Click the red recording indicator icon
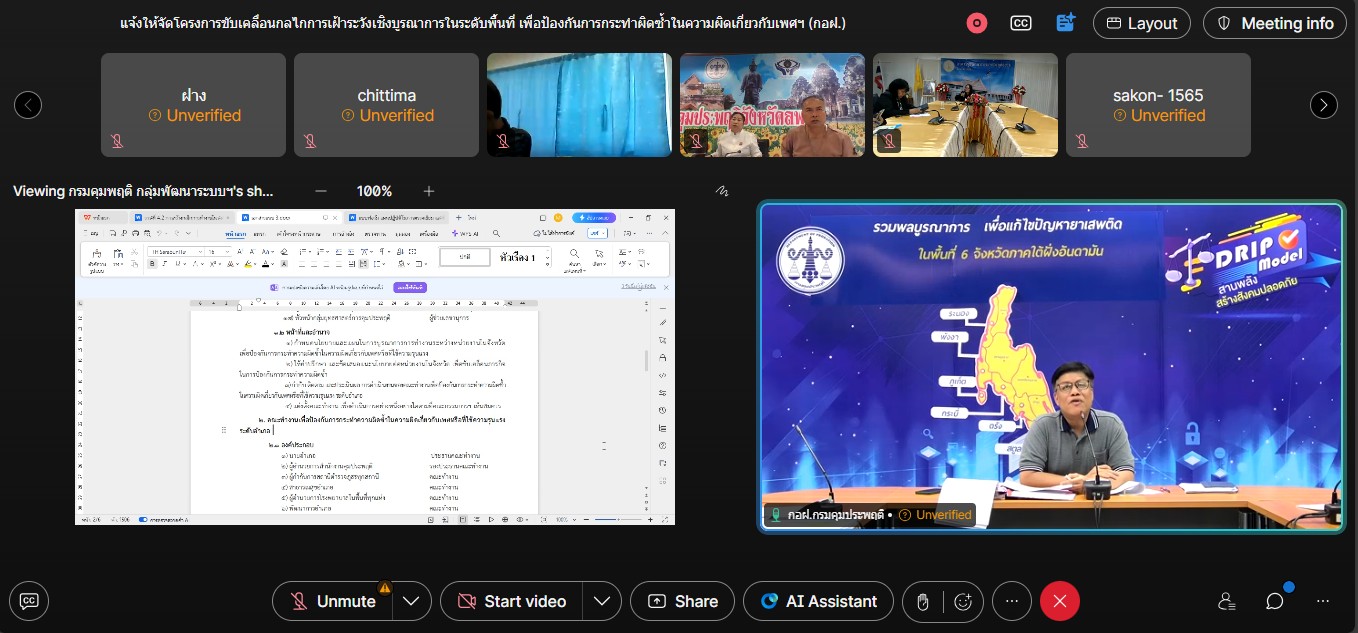This screenshot has width=1358, height=633. (976, 23)
